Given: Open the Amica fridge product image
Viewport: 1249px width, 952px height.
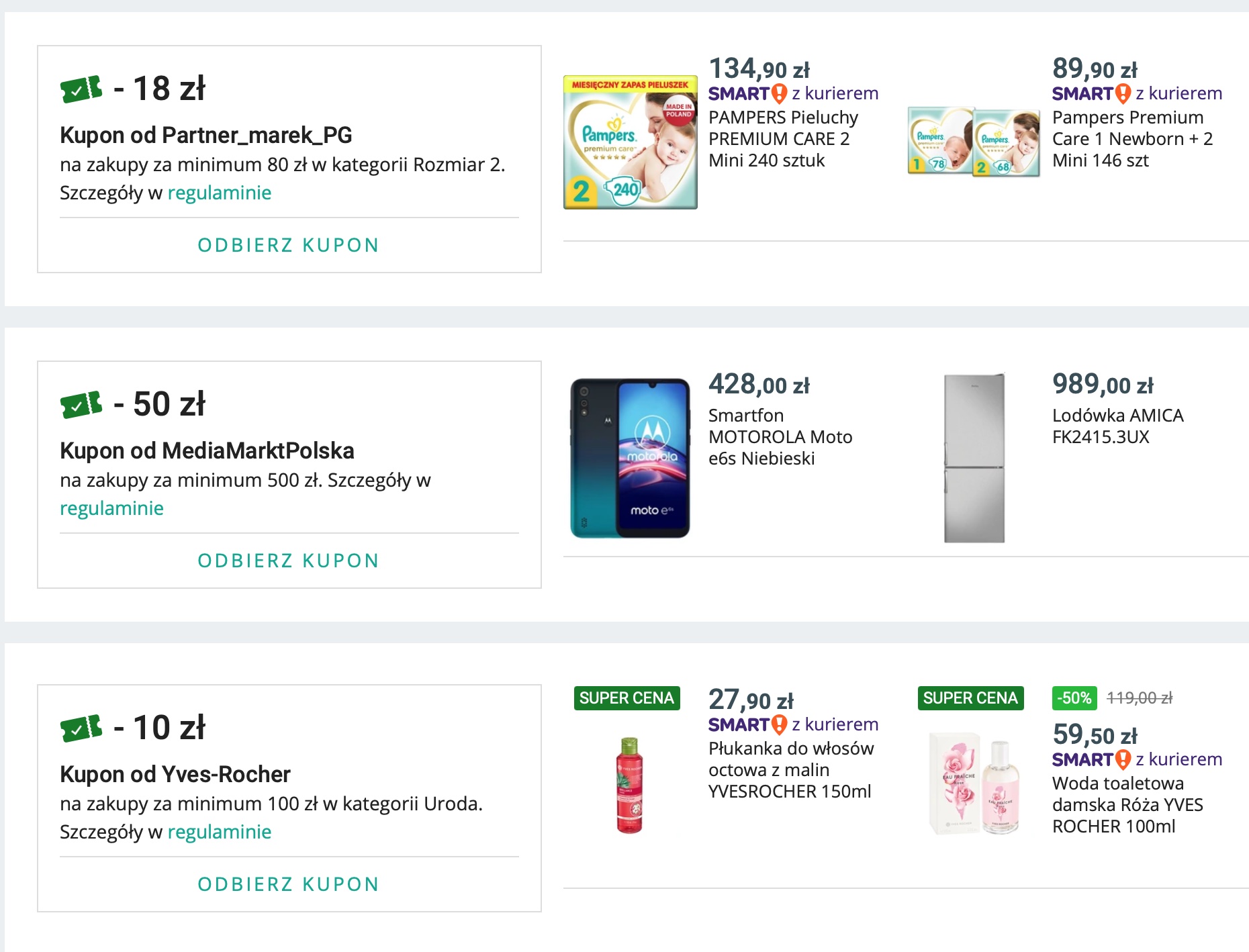Looking at the screenshot, I should [x=974, y=458].
